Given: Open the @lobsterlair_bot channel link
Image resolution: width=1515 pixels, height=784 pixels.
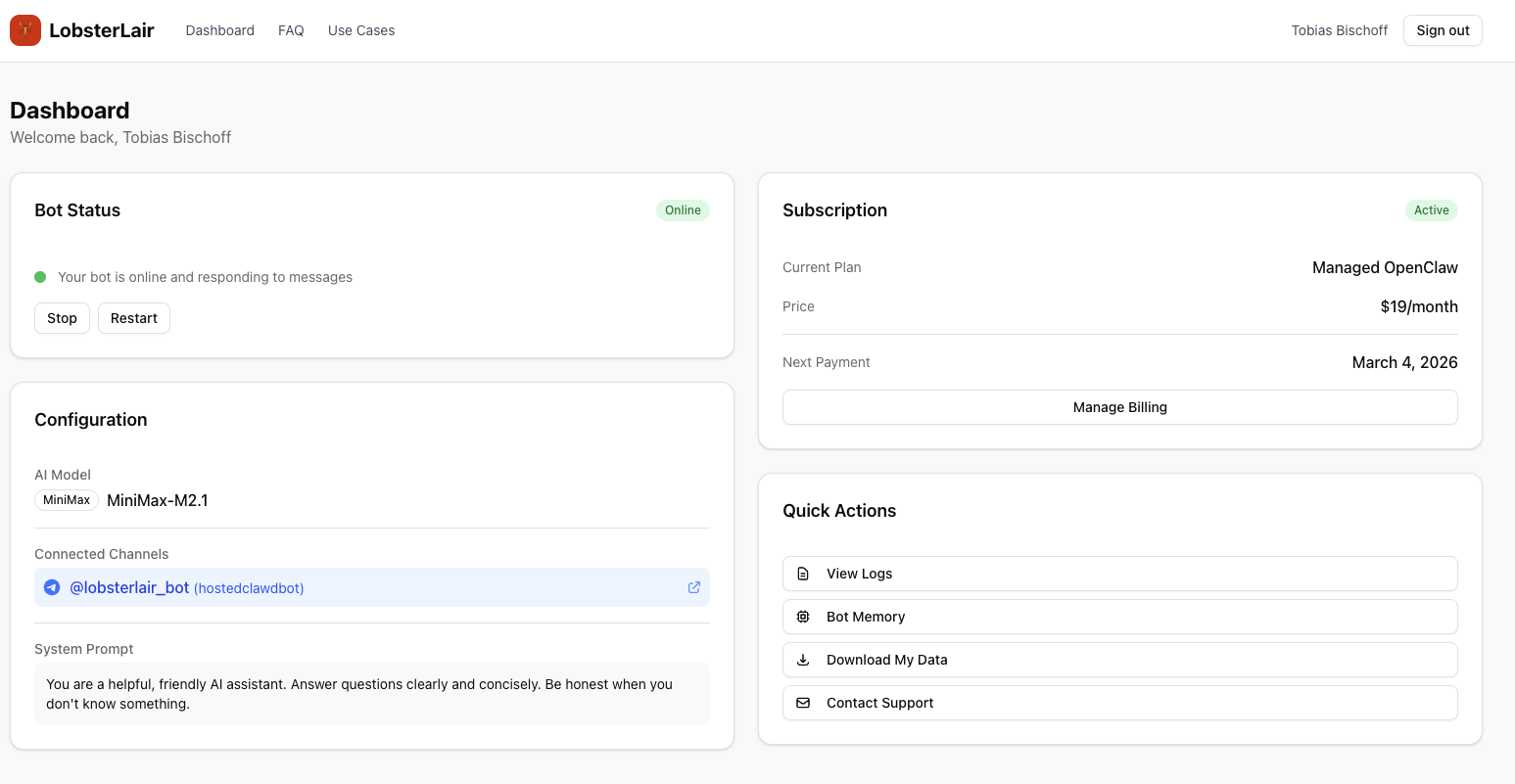Looking at the screenshot, I should (129, 588).
